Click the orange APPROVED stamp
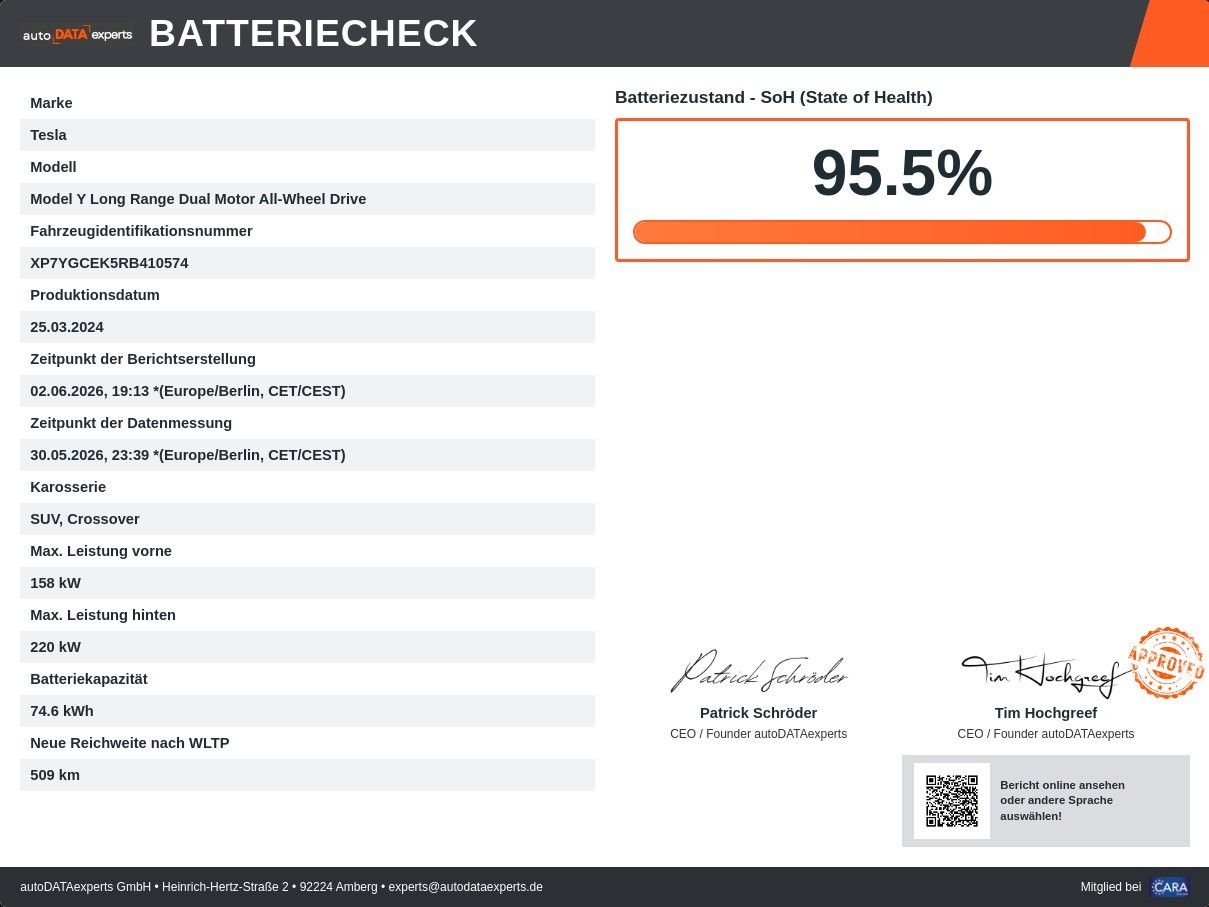This screenshot has width=1209, height=907. pyautogui.click(x=1166, y=662)
